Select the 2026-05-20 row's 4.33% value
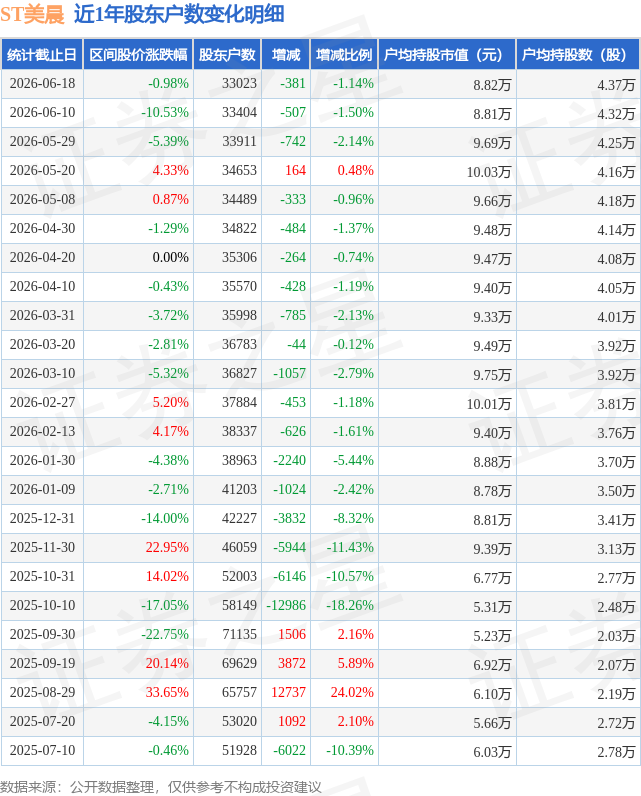 [171, 170]
